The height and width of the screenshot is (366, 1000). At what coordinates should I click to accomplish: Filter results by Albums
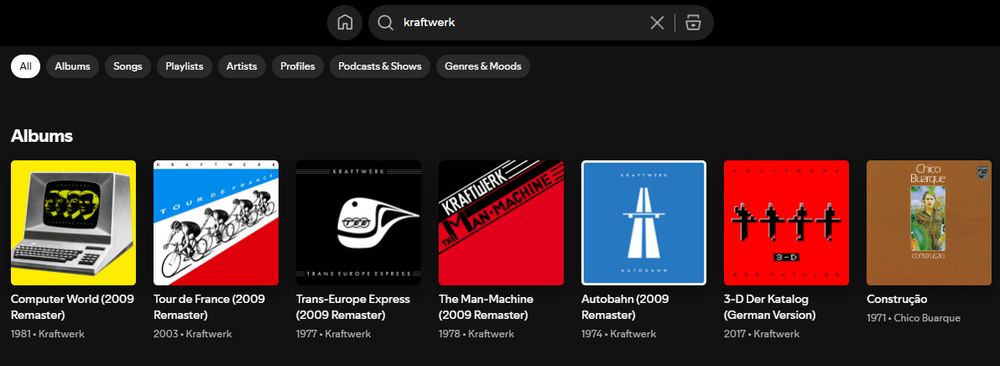coord(73,66)
